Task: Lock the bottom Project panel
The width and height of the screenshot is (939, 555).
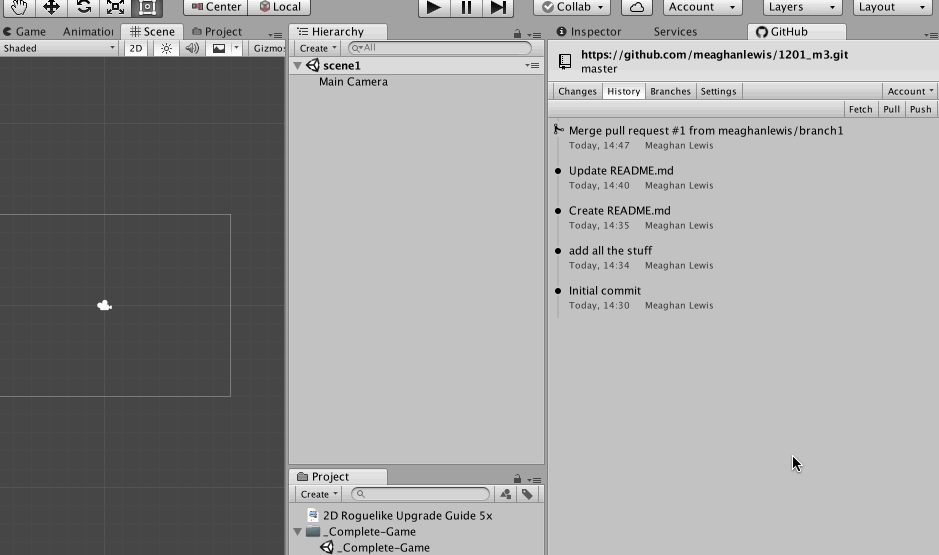Action: tap(517, 479)
